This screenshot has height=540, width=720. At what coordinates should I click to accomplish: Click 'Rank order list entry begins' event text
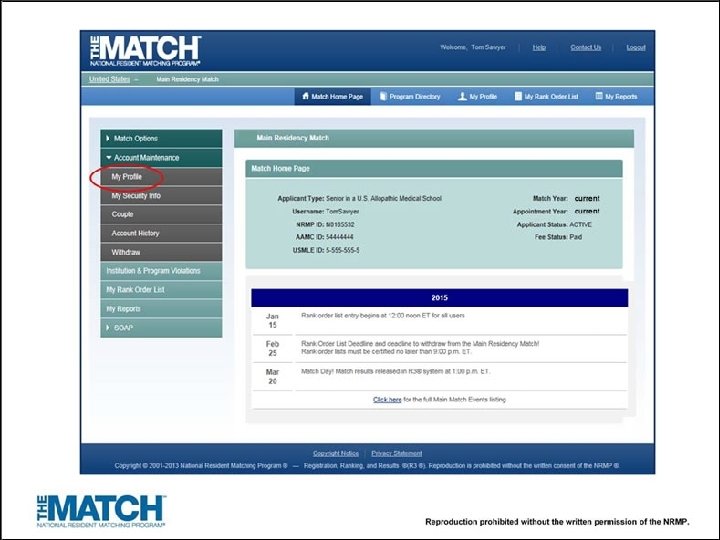382,315
